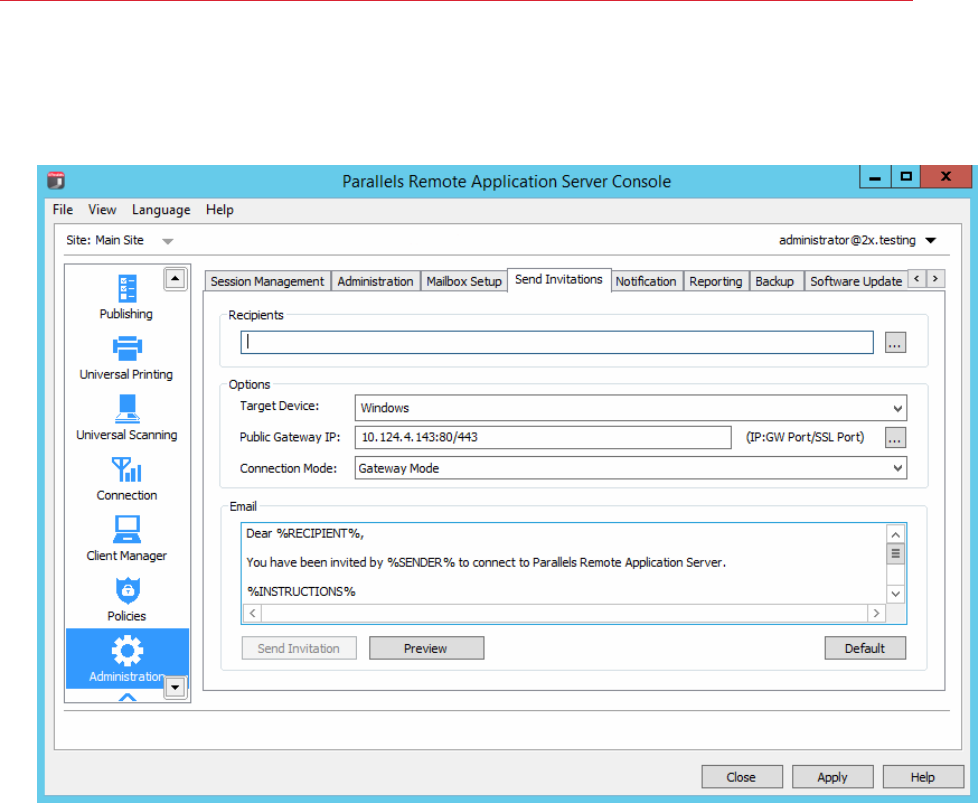Open the View menu
This screenshot has height=803, width=978.
pyautogui.click(x=102, y=210)
